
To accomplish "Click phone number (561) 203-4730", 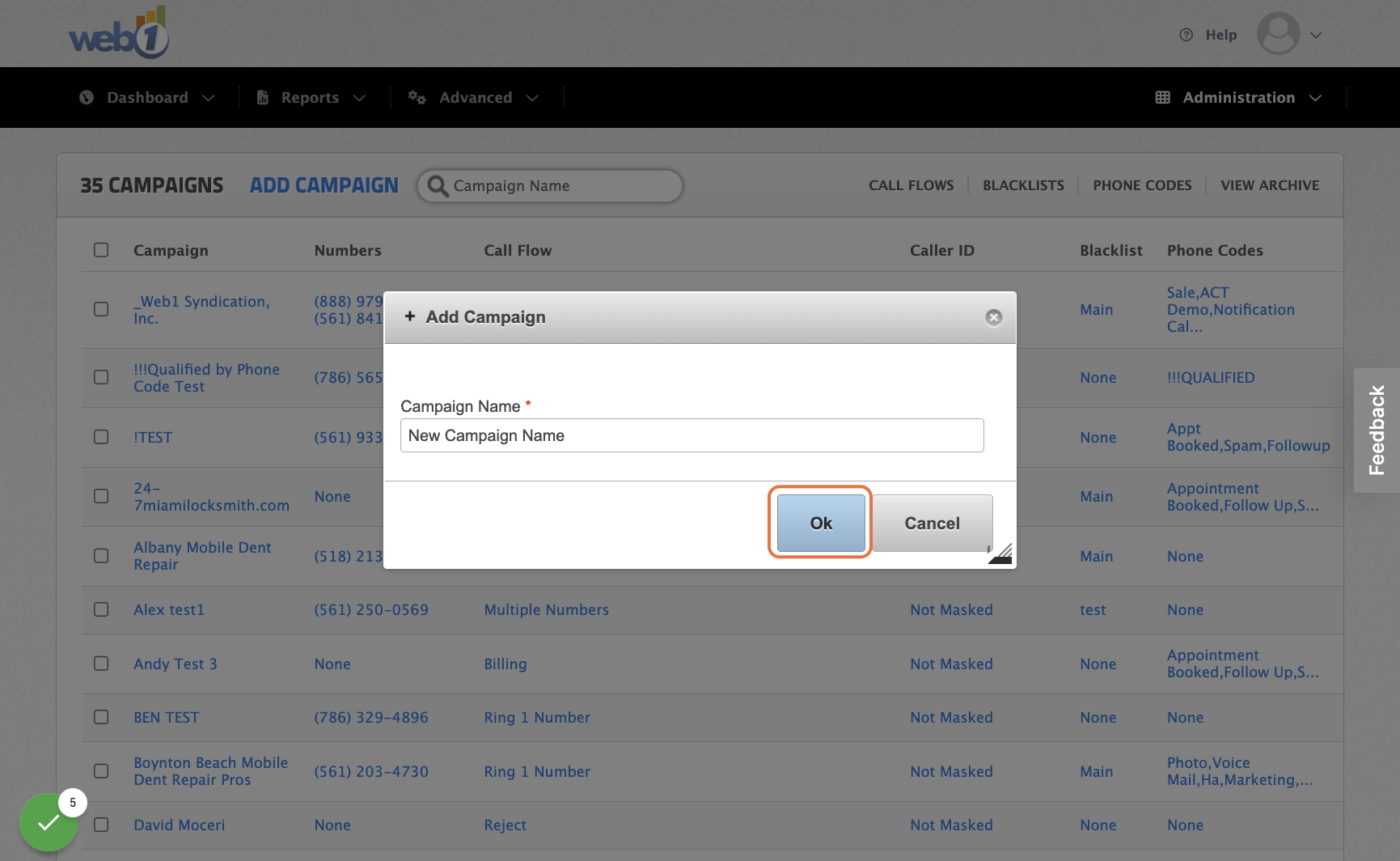I will (x=371, y=771).
